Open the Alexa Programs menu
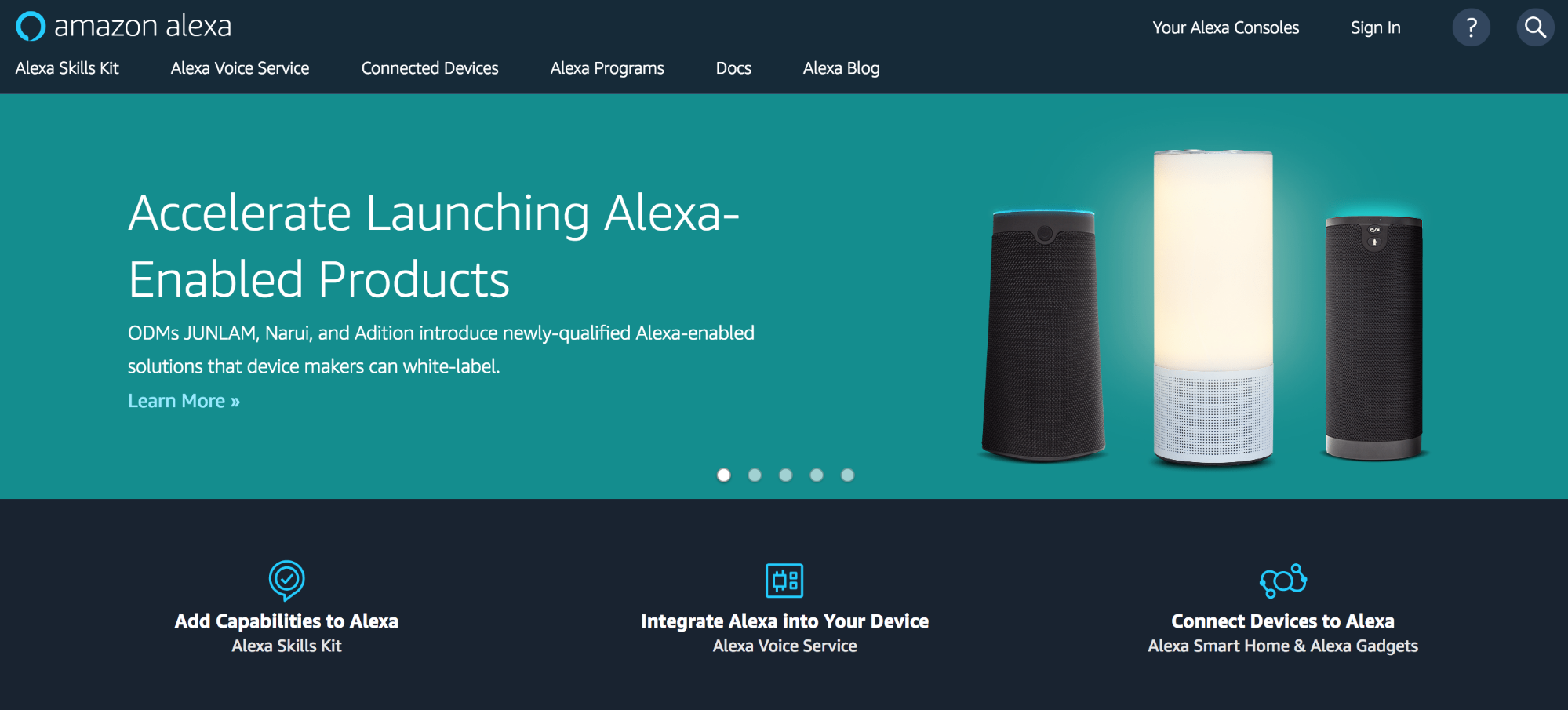The height and width of the screenshot is (710, 1568). click(x=607, y=68)
